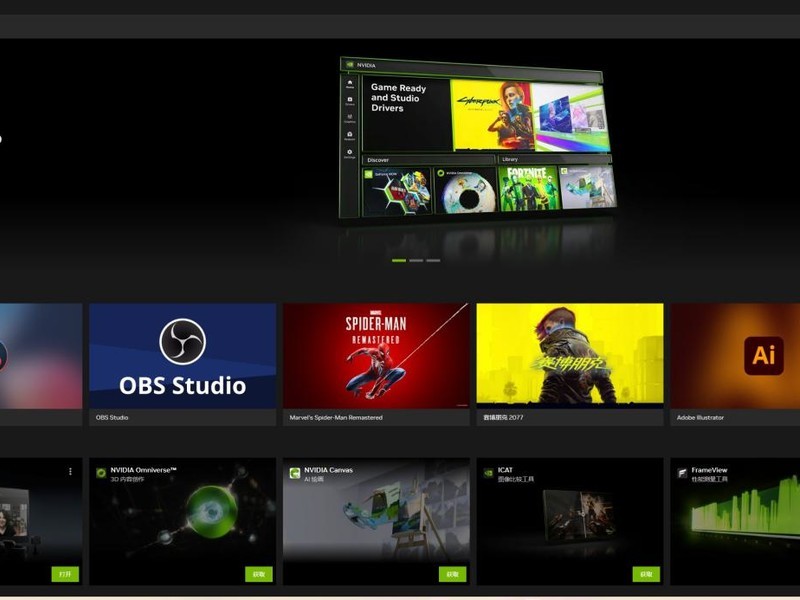Switch to the second carousel slide indicator
This screenshot has width=800, height=600.
[x=416, y=261]
